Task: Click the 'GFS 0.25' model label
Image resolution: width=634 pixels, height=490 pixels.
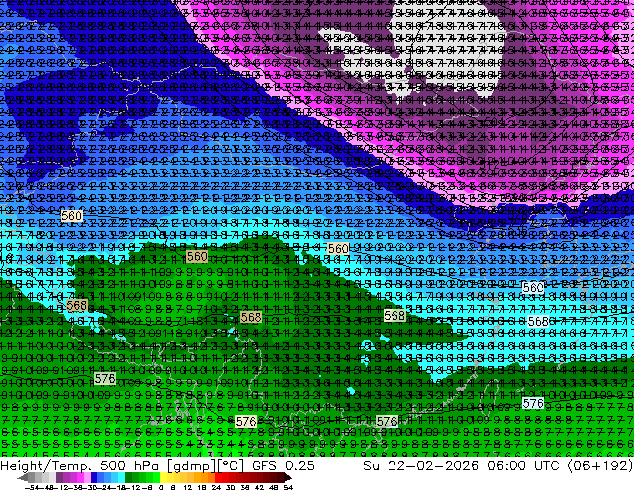Action: [x=283, y=466]
